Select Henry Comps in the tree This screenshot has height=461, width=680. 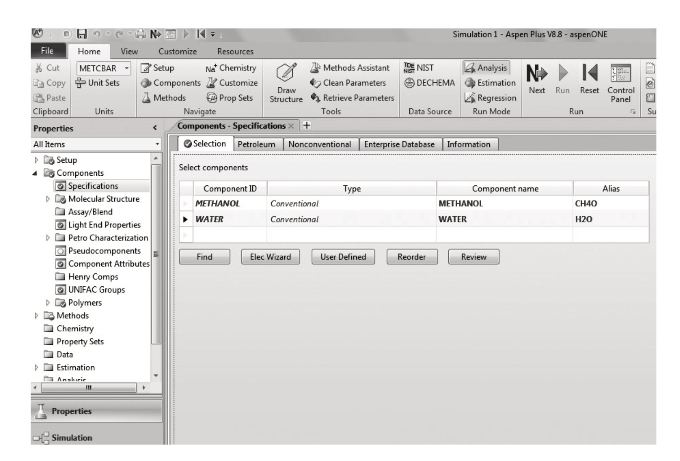pyautogui.click(x=93, y=277)
